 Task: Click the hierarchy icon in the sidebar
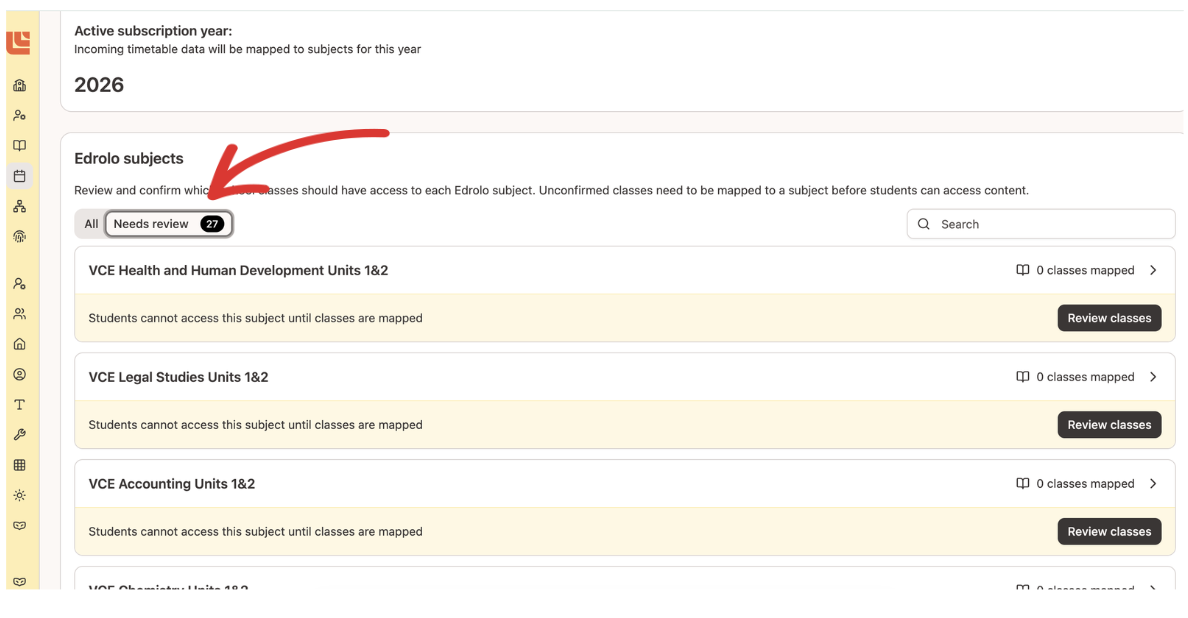(18, 205)
